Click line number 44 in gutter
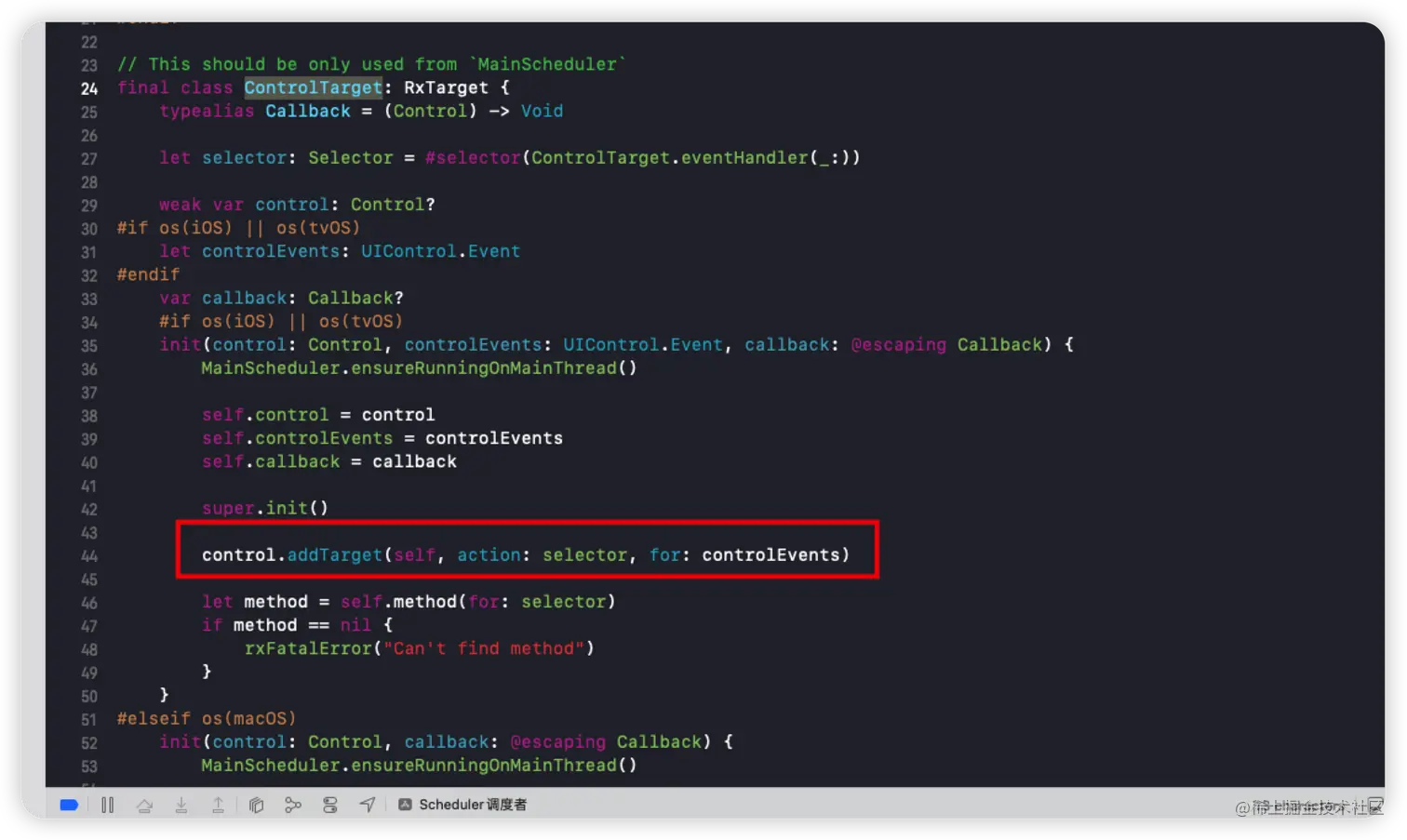Image resolution: width=1407 pixels, height=840 pixels. click(89, 556)
